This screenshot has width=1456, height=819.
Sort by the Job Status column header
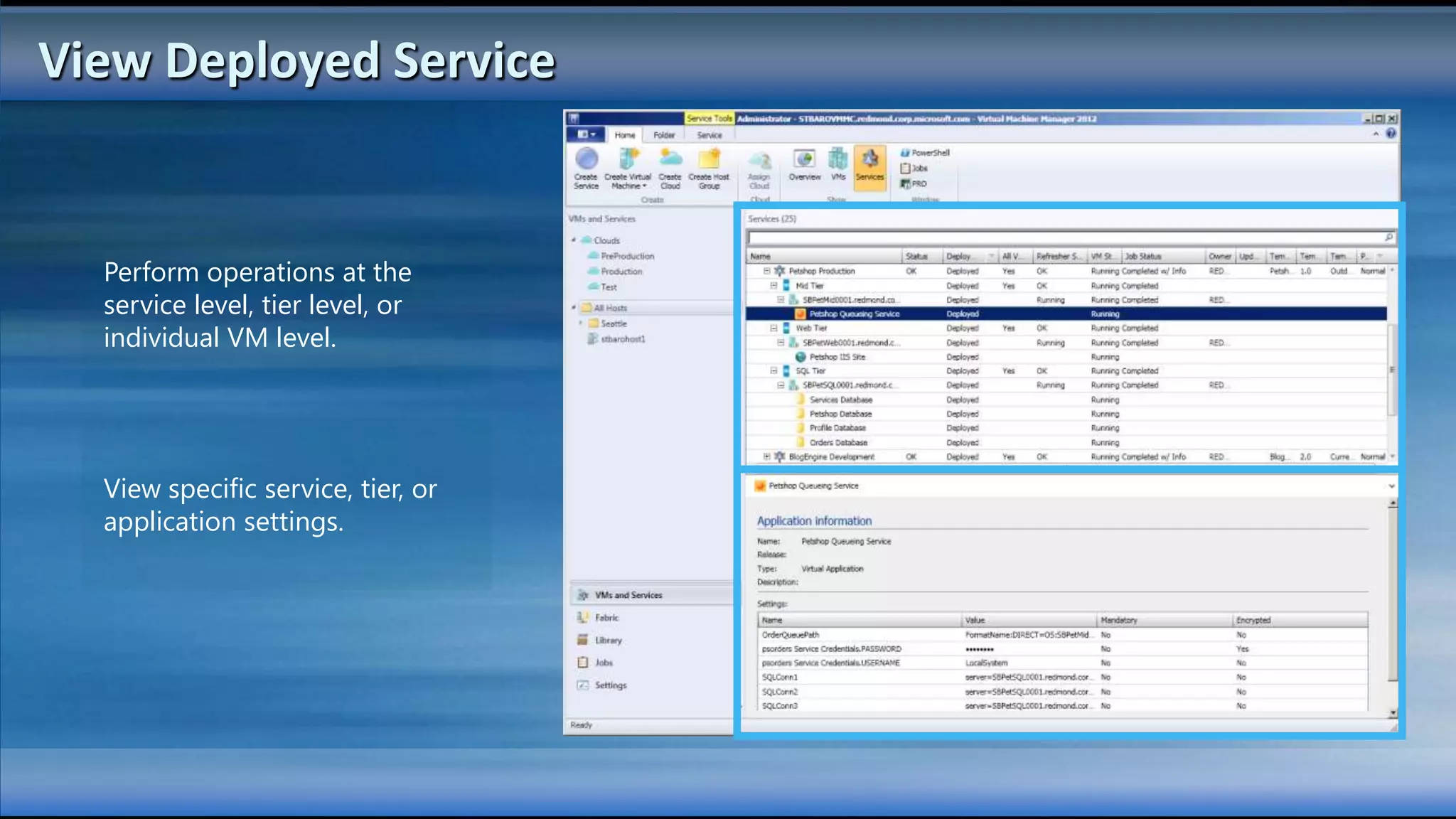coord(1164,256)
